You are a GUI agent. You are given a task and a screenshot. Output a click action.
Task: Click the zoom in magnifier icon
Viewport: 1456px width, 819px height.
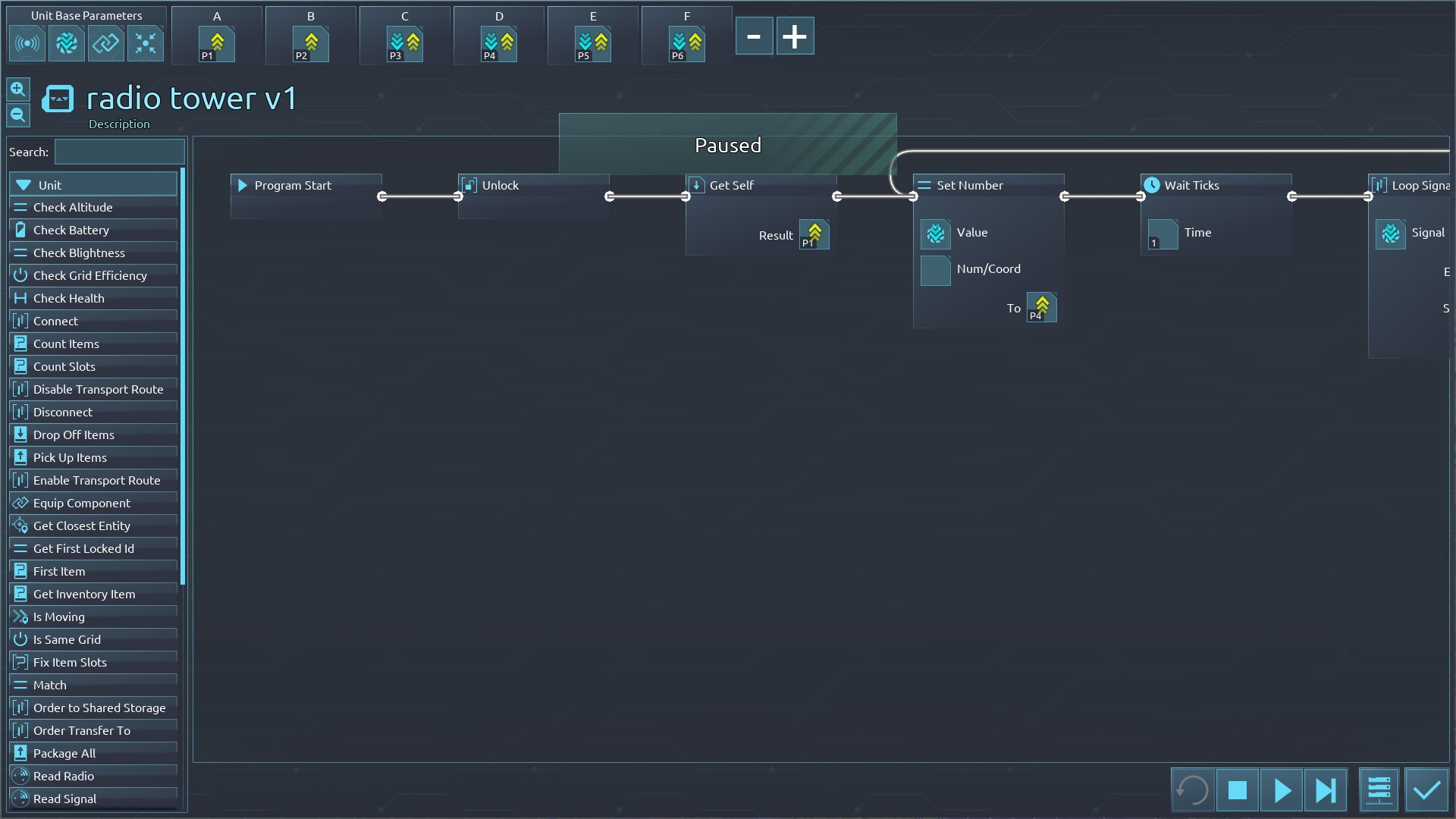tap(18, 89)
